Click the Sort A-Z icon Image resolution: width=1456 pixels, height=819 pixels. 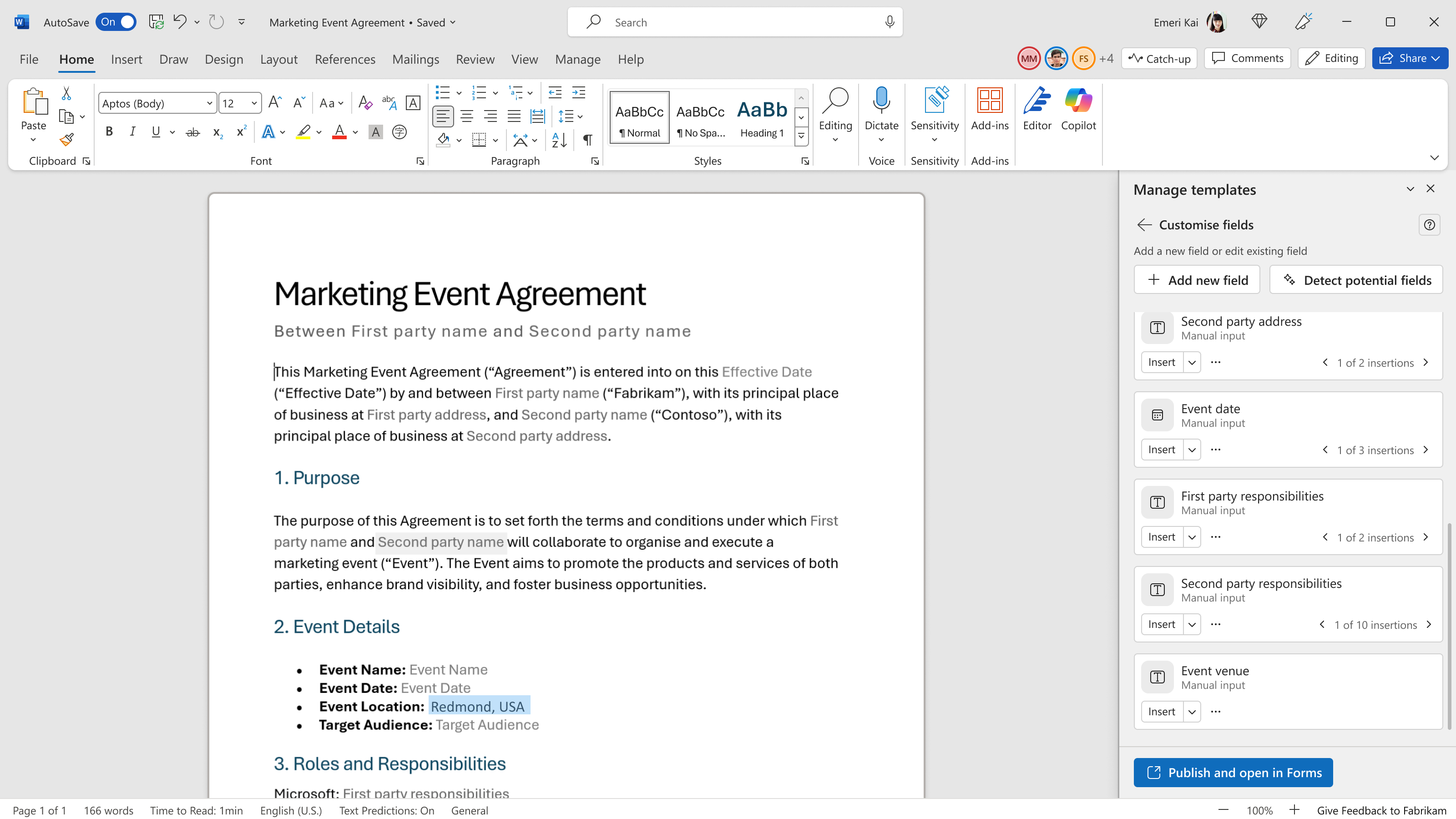tap(558, 140)
